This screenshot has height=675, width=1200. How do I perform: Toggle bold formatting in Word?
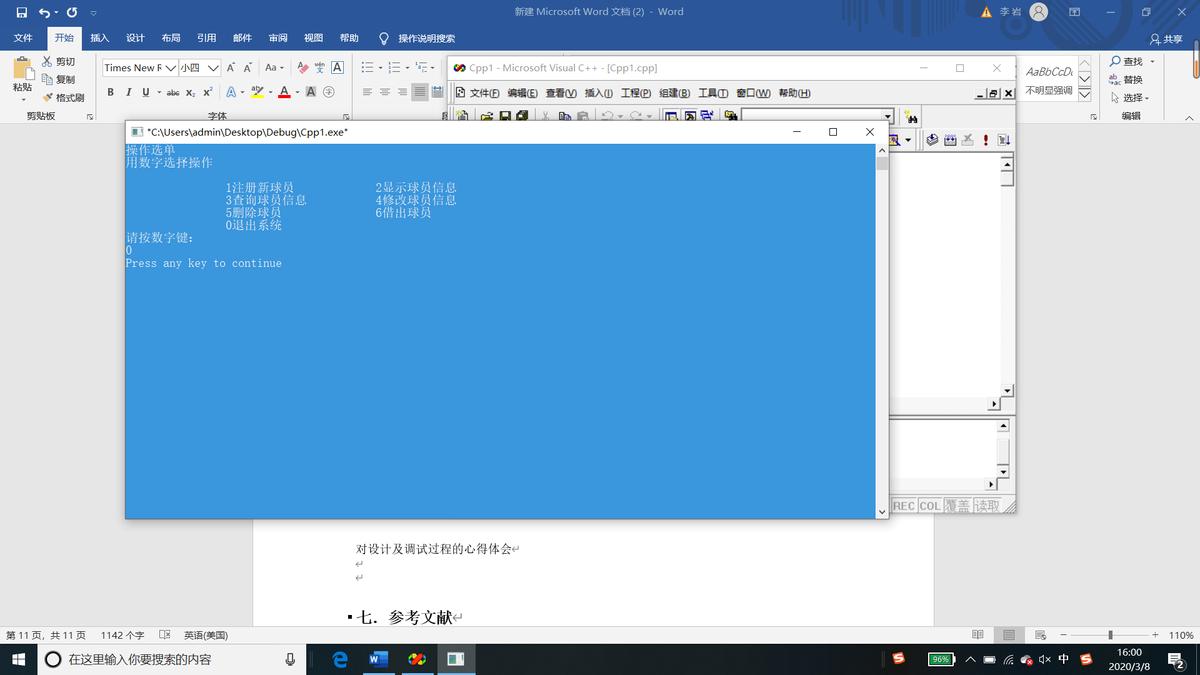(x=111, y=92)
